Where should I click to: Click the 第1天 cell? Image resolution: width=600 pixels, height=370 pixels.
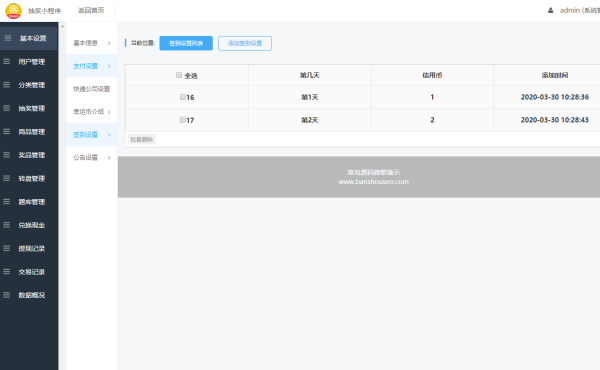pos(310,97)
